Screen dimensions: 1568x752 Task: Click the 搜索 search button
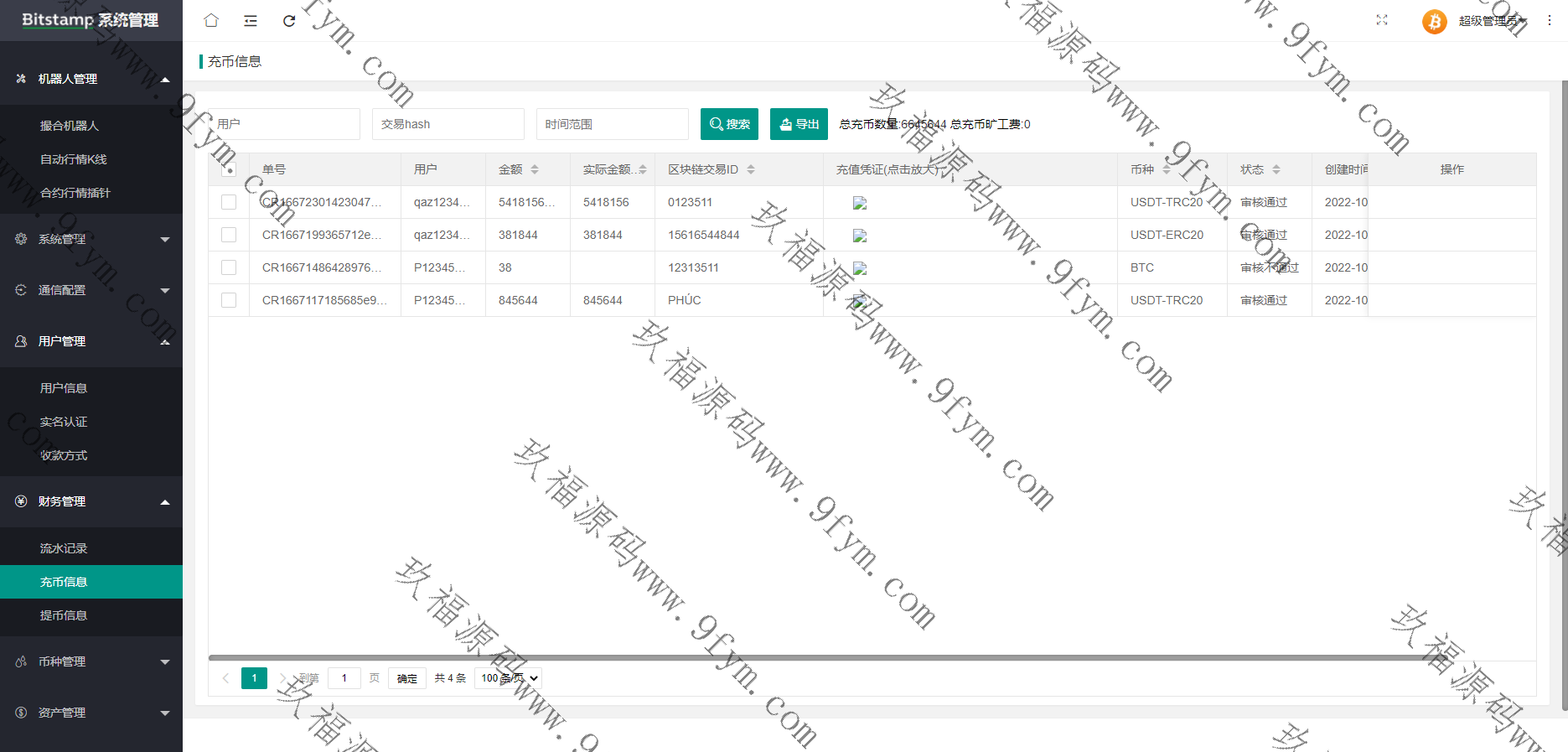(729, 124)
